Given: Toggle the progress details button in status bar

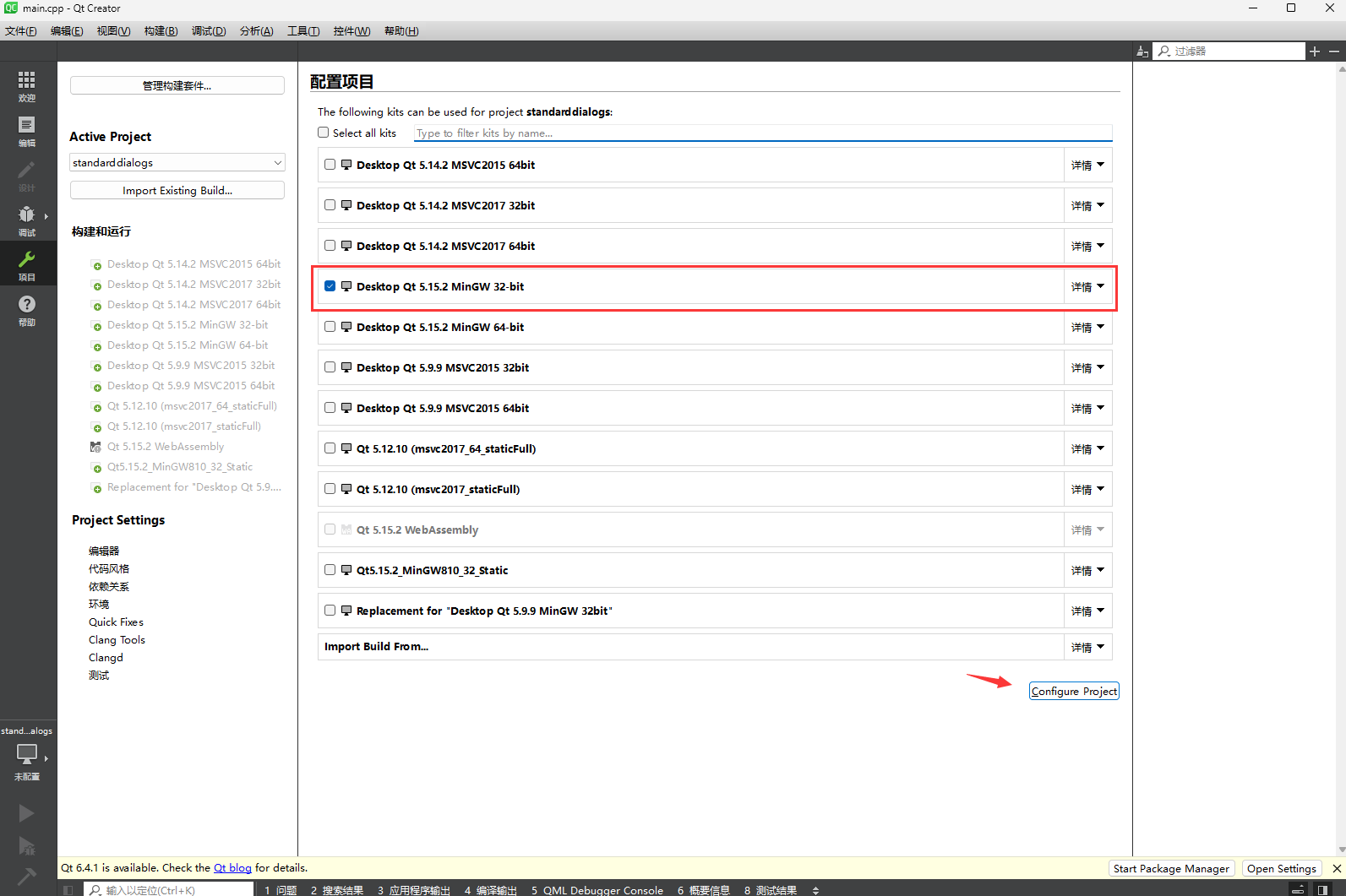Looking at the screenshot, I should pyautogui.click(x=1298, y=890).
